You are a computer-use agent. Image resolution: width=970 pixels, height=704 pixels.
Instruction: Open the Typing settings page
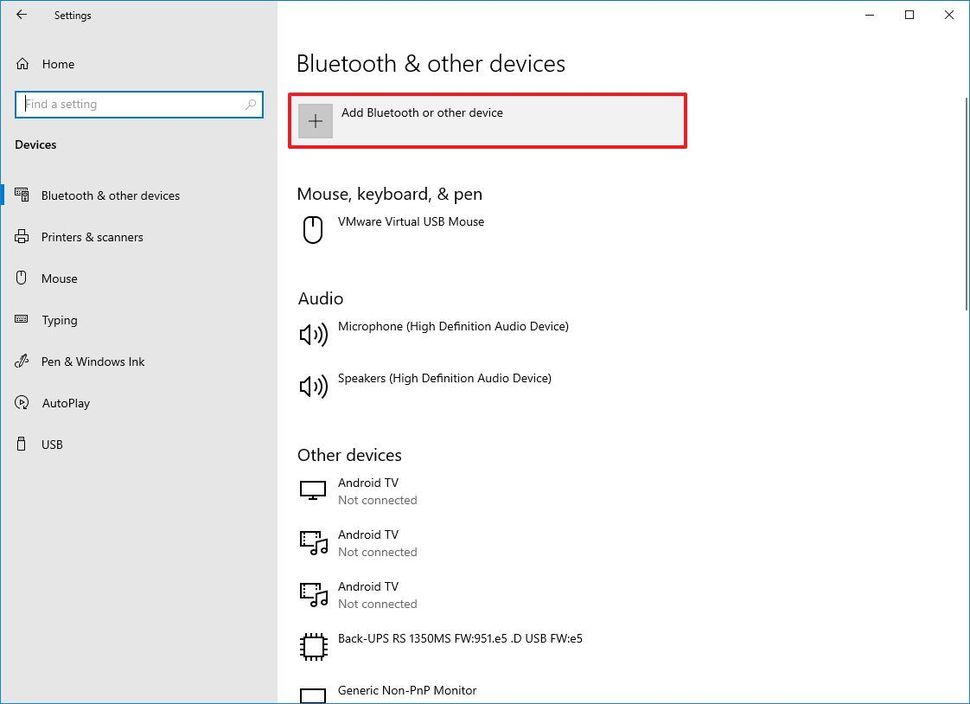coord(59,320)
